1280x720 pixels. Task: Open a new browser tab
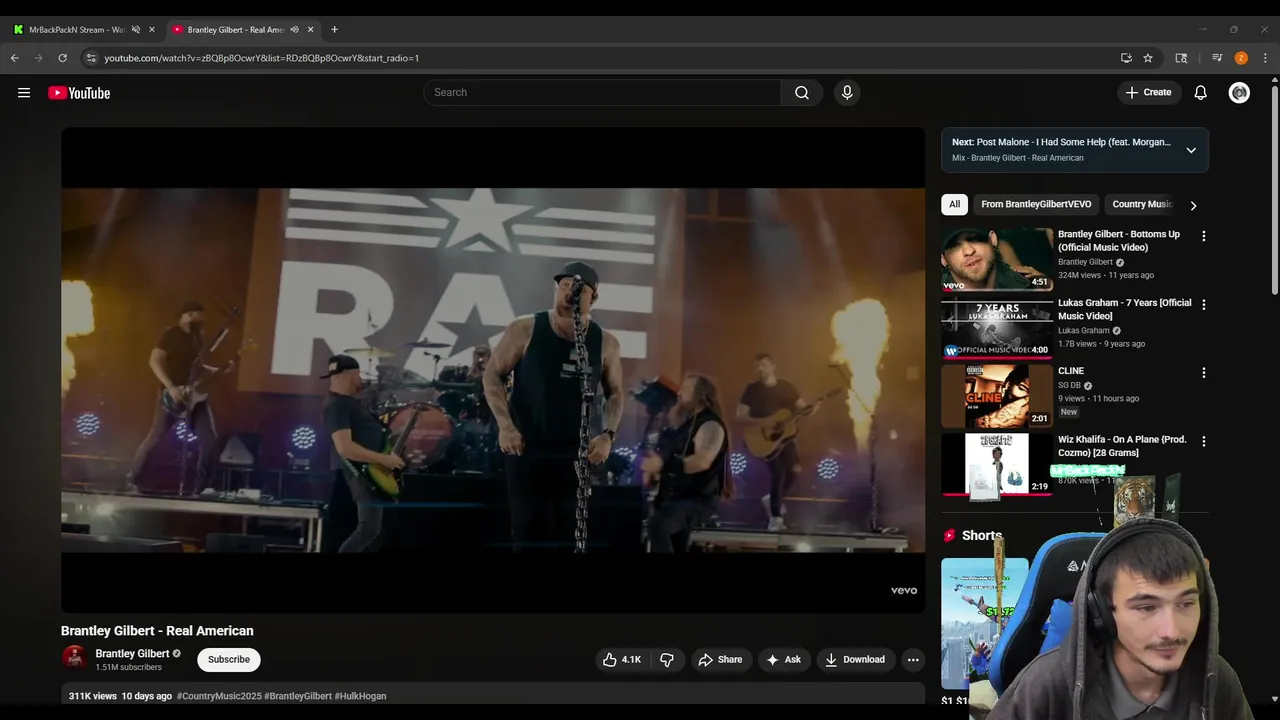click(x=334, y=29)
